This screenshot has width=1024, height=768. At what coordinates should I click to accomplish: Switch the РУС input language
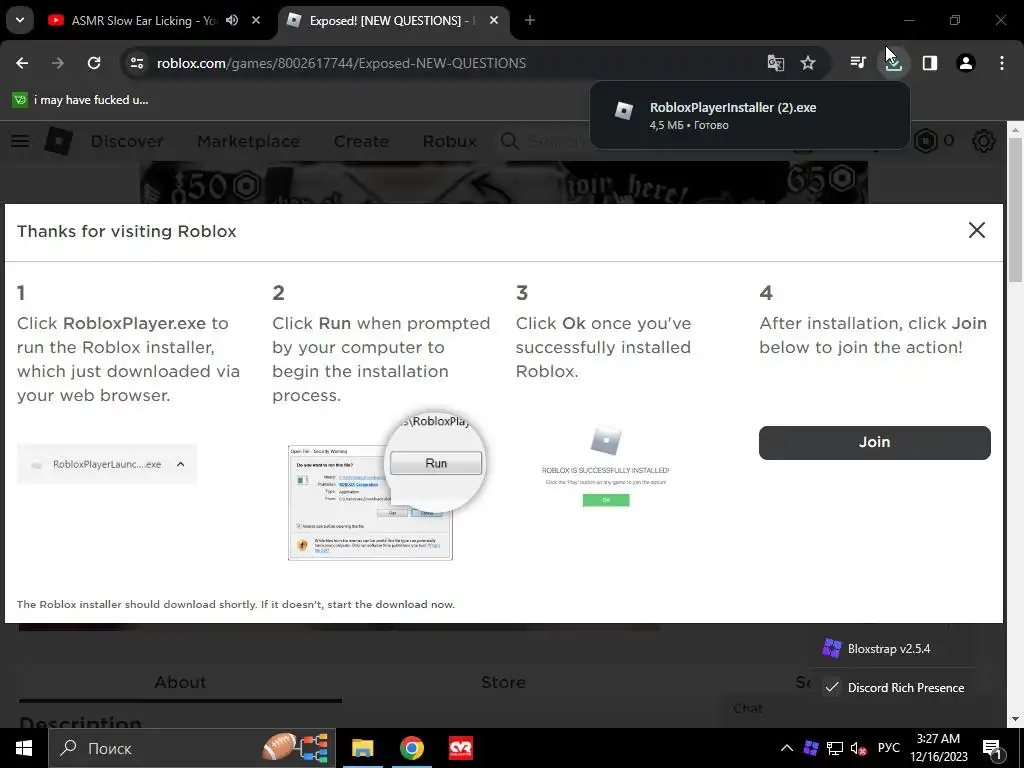point(889,748)
